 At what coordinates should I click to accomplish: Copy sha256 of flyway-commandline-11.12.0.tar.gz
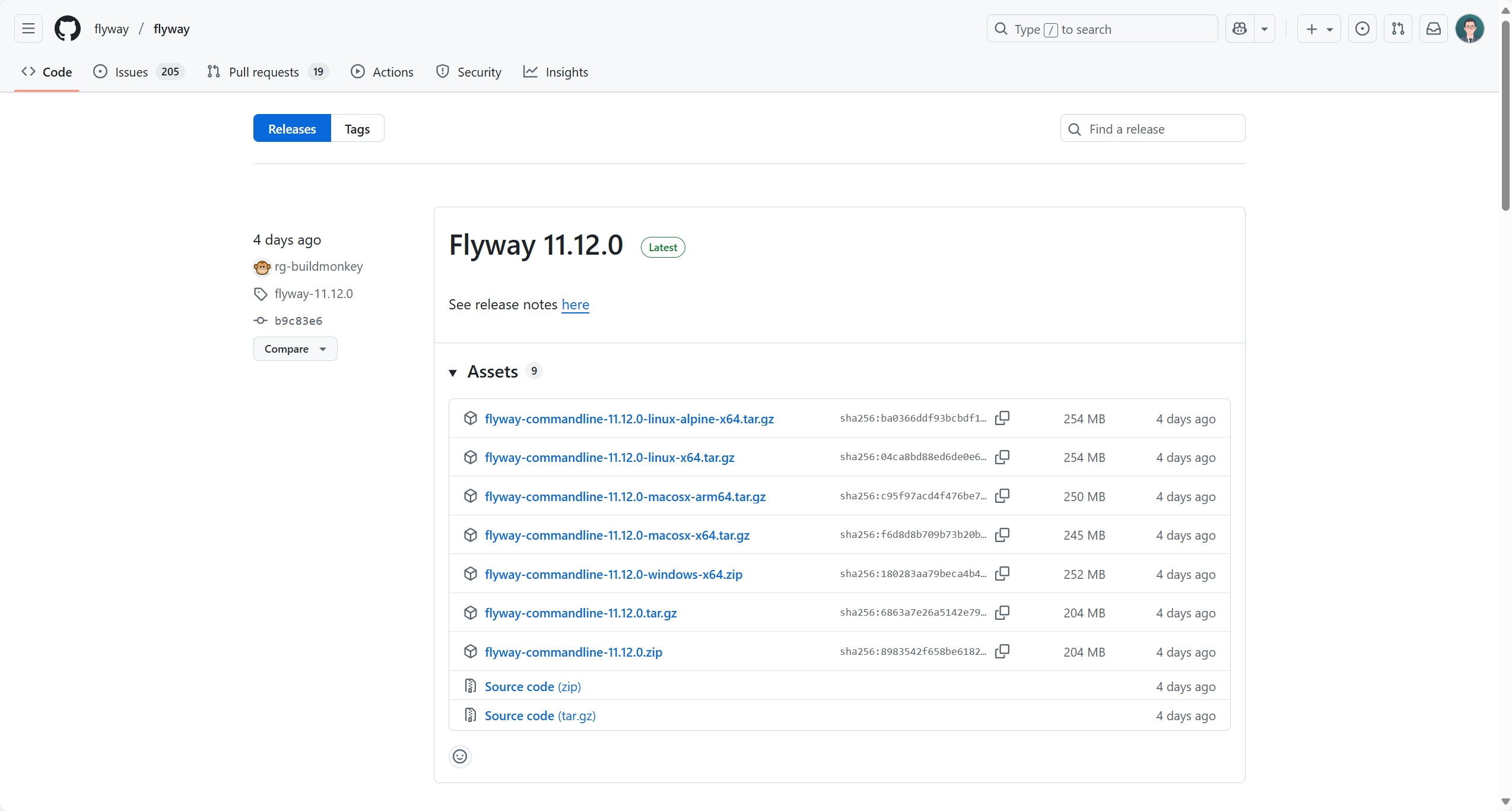(1002, 612)
